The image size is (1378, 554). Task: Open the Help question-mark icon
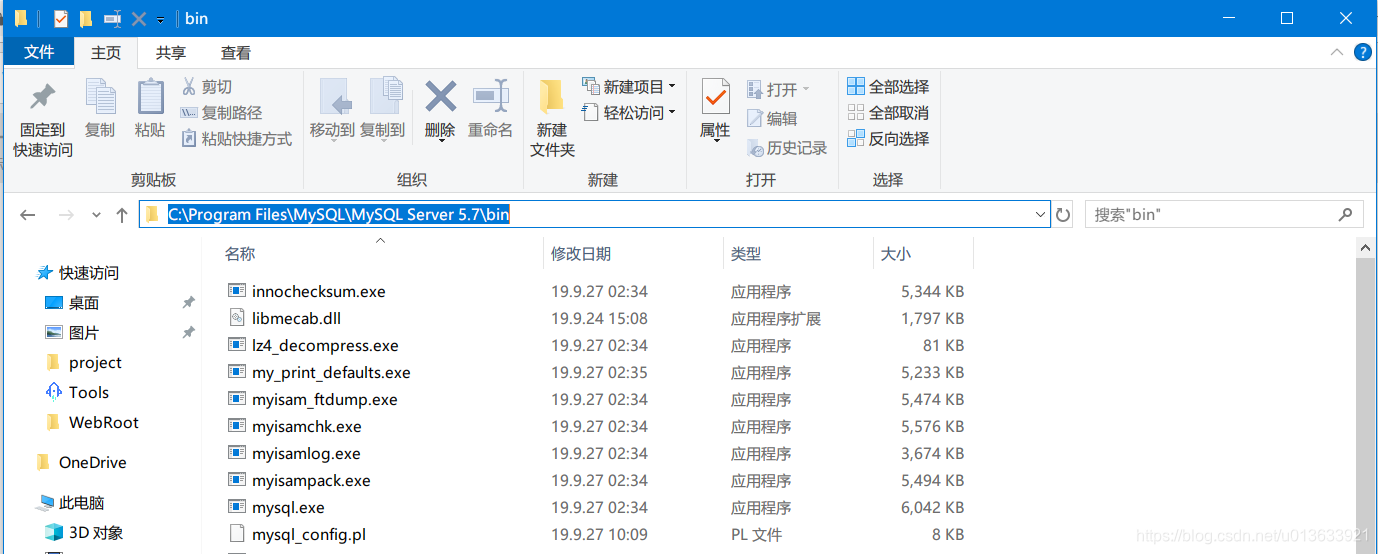[x=1361, y=52]
